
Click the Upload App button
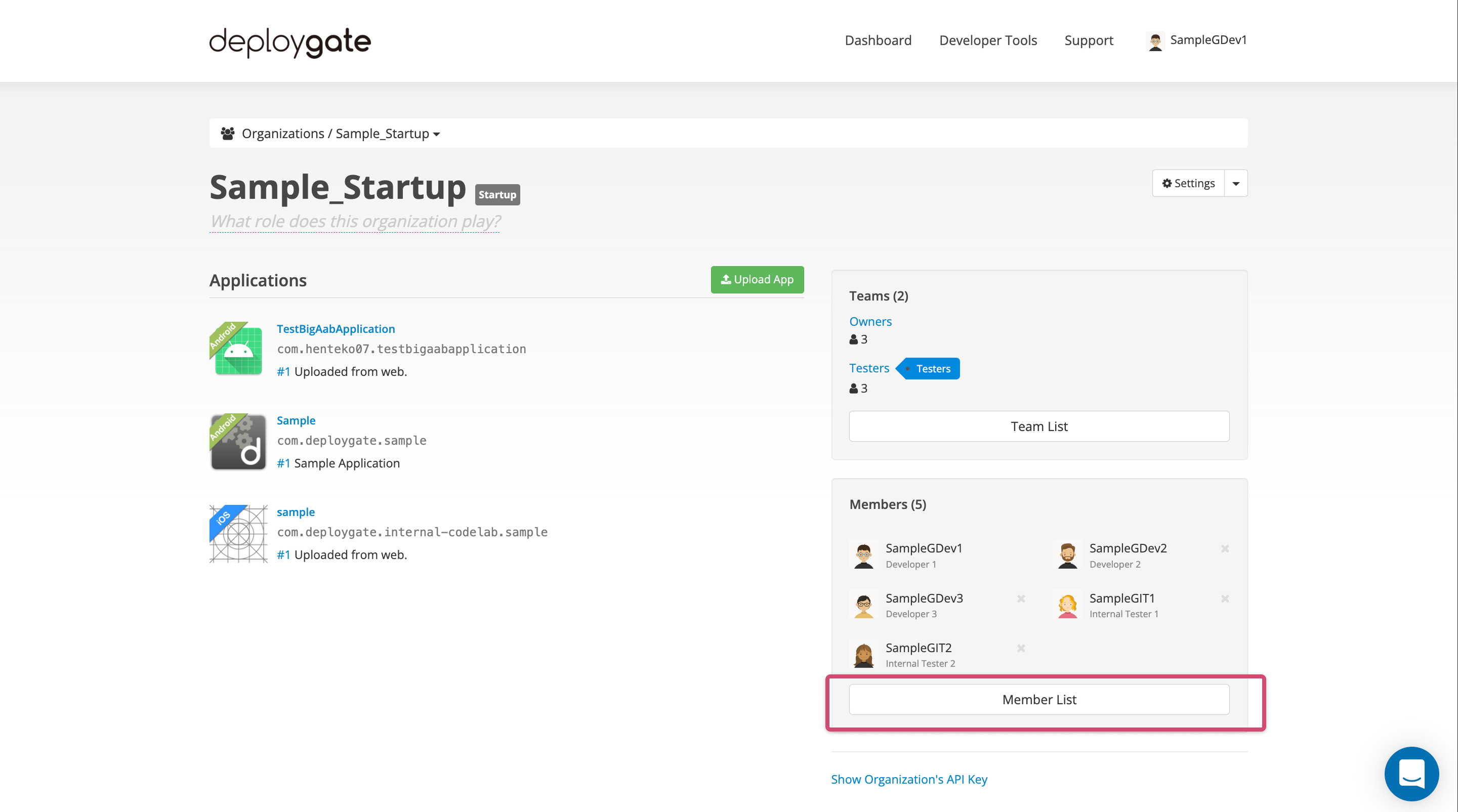tap(757, 280)
